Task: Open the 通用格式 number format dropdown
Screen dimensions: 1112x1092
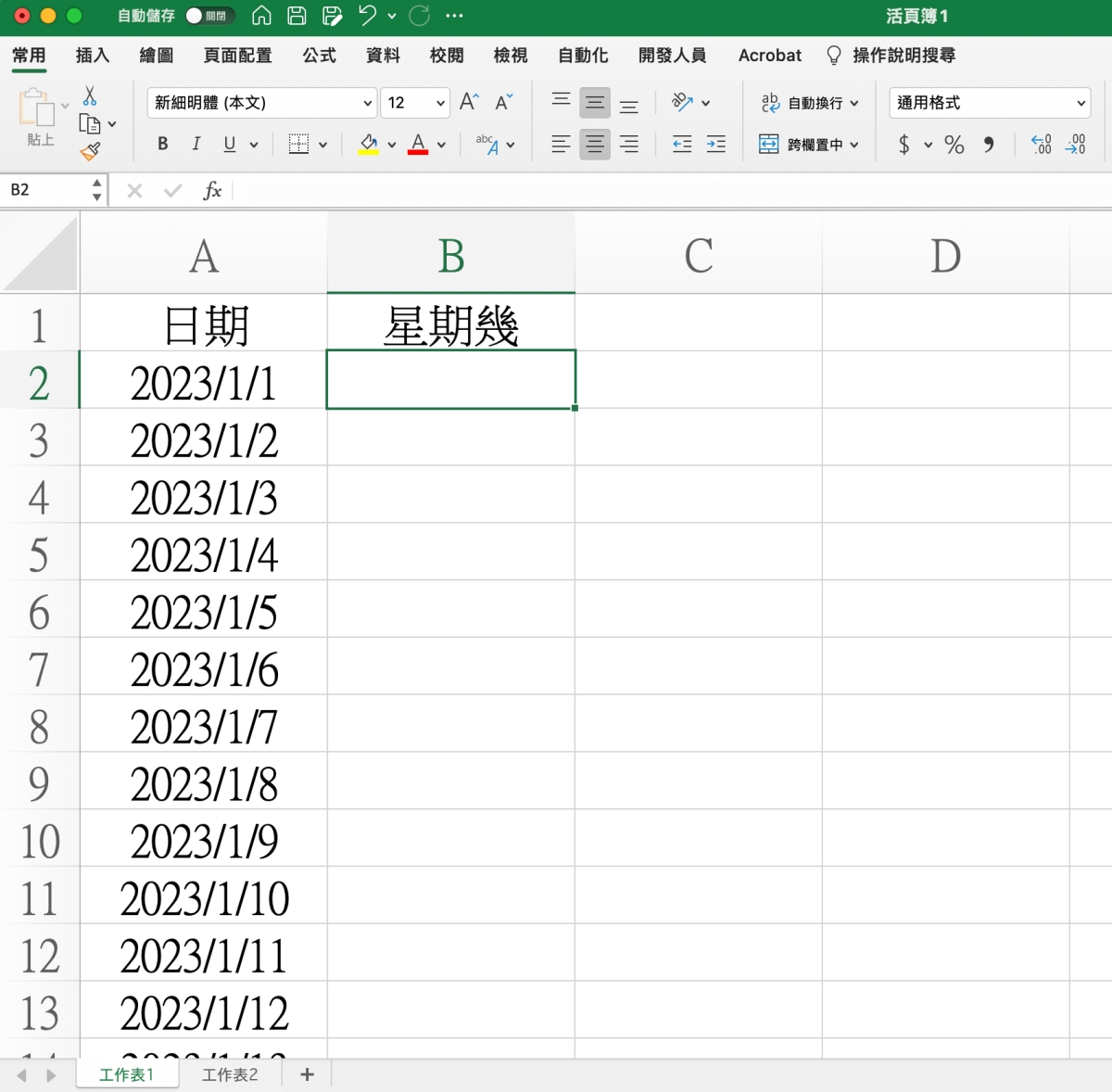Action: pos(990,103)
